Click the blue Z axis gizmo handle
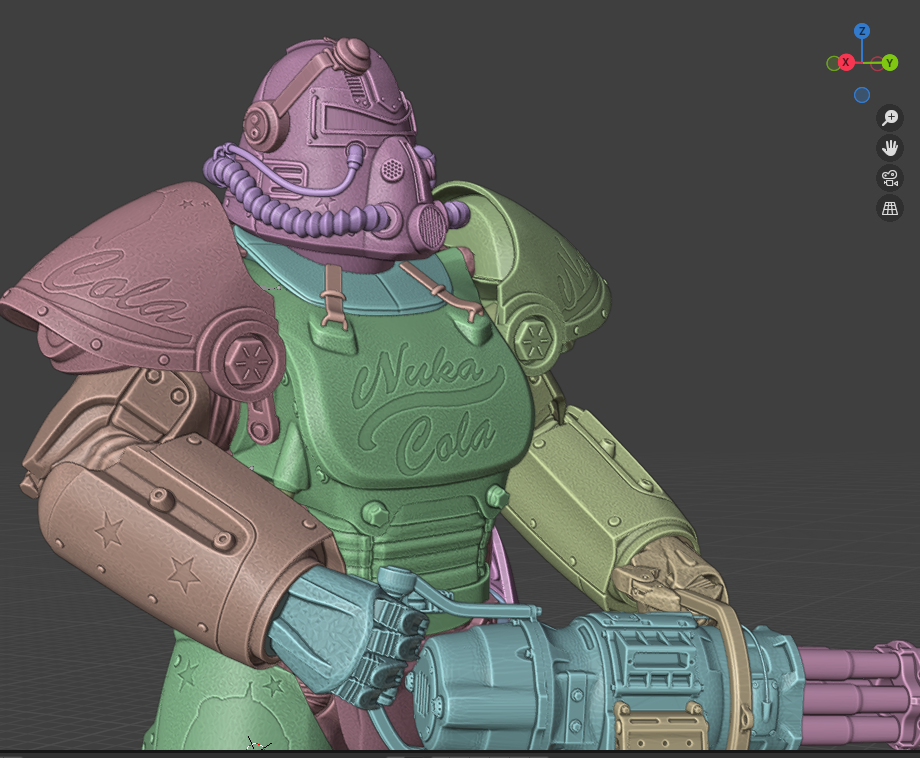The width and height of the screenshot is (920, 758). (861, 32)
